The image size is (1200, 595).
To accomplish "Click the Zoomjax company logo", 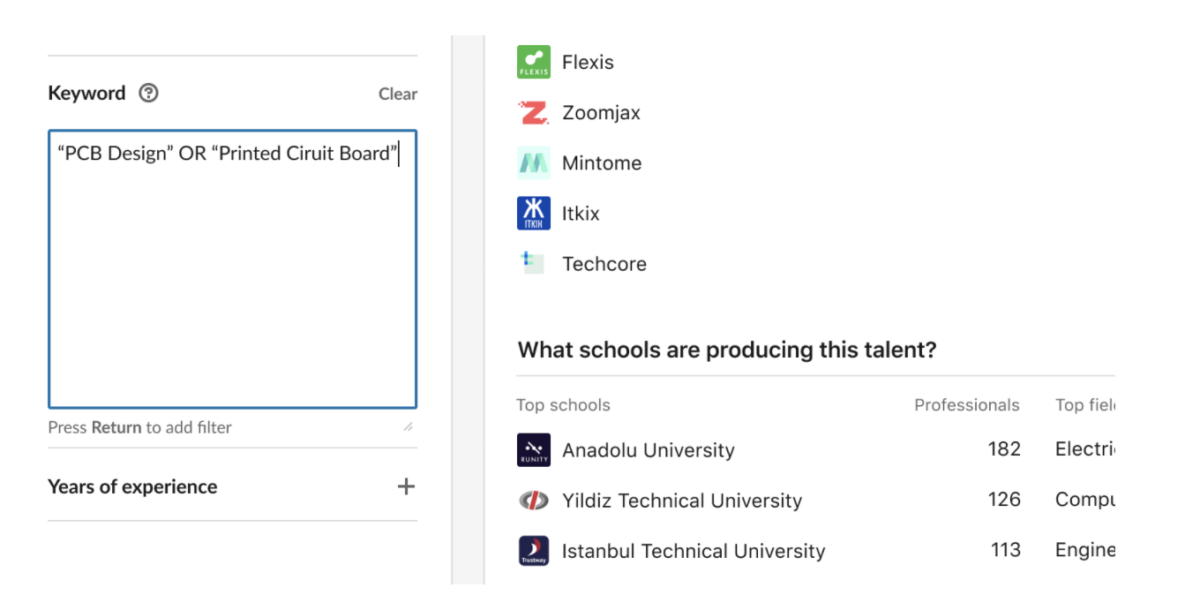I will pyautogui.click(x=532, y=112).
